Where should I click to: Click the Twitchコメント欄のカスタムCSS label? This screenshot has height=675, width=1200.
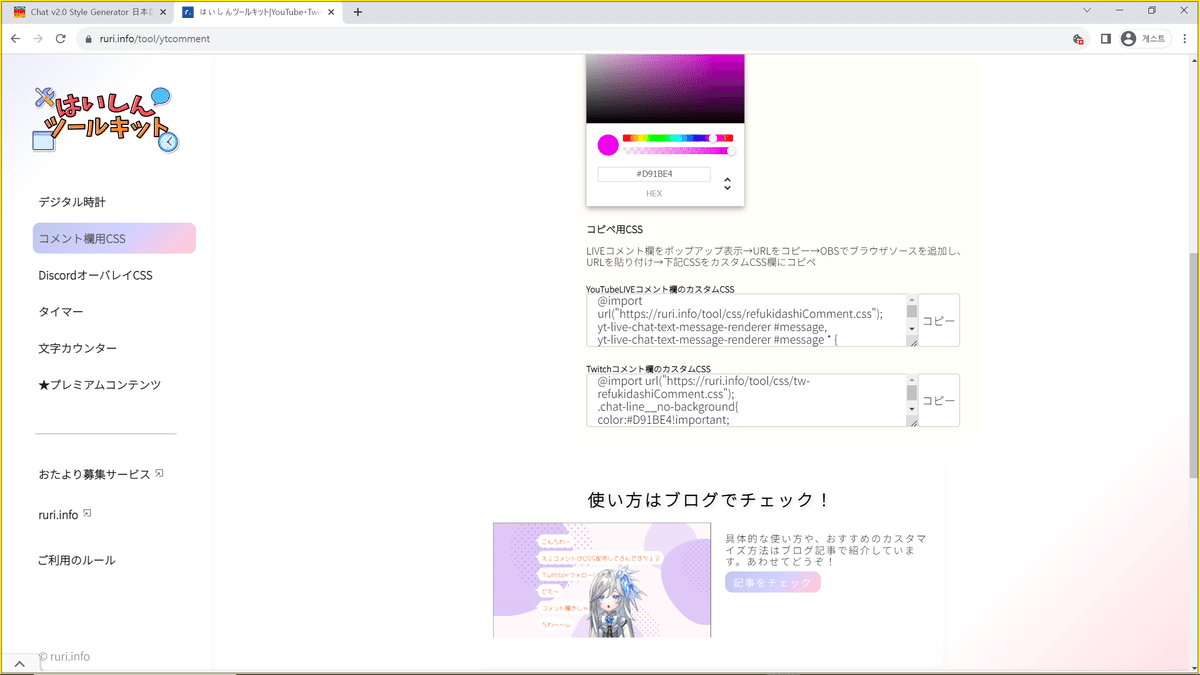(648, 369)
